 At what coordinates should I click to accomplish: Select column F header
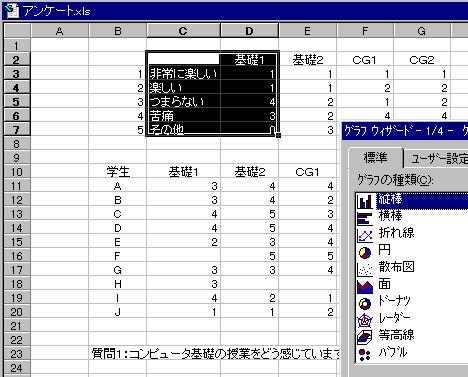click(x=365, y=31)
